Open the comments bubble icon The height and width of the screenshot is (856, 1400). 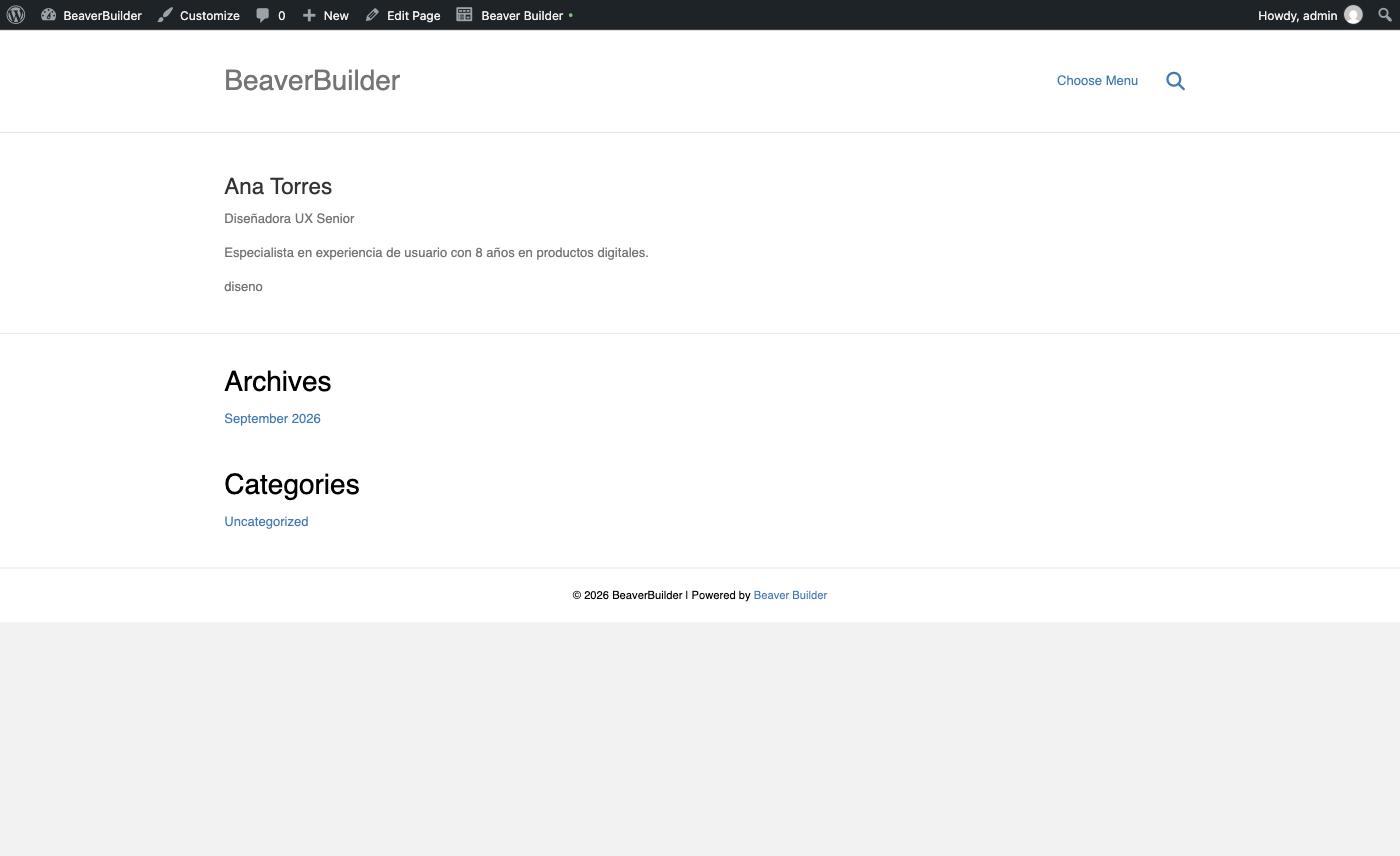263,15
